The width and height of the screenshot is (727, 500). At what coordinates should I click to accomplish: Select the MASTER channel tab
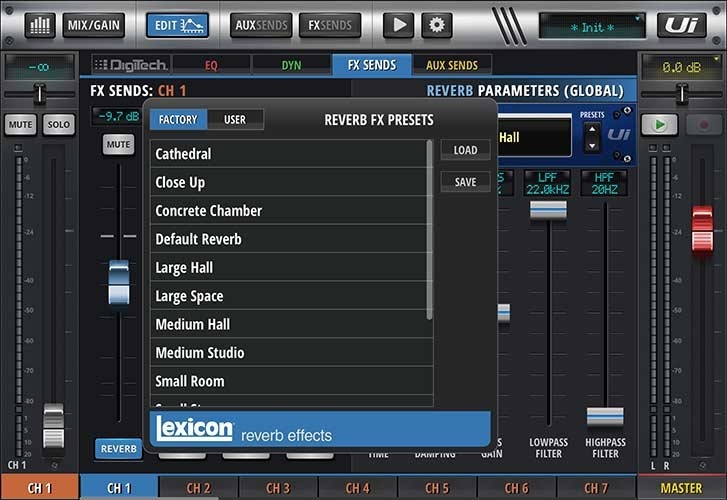coord(682,488)
